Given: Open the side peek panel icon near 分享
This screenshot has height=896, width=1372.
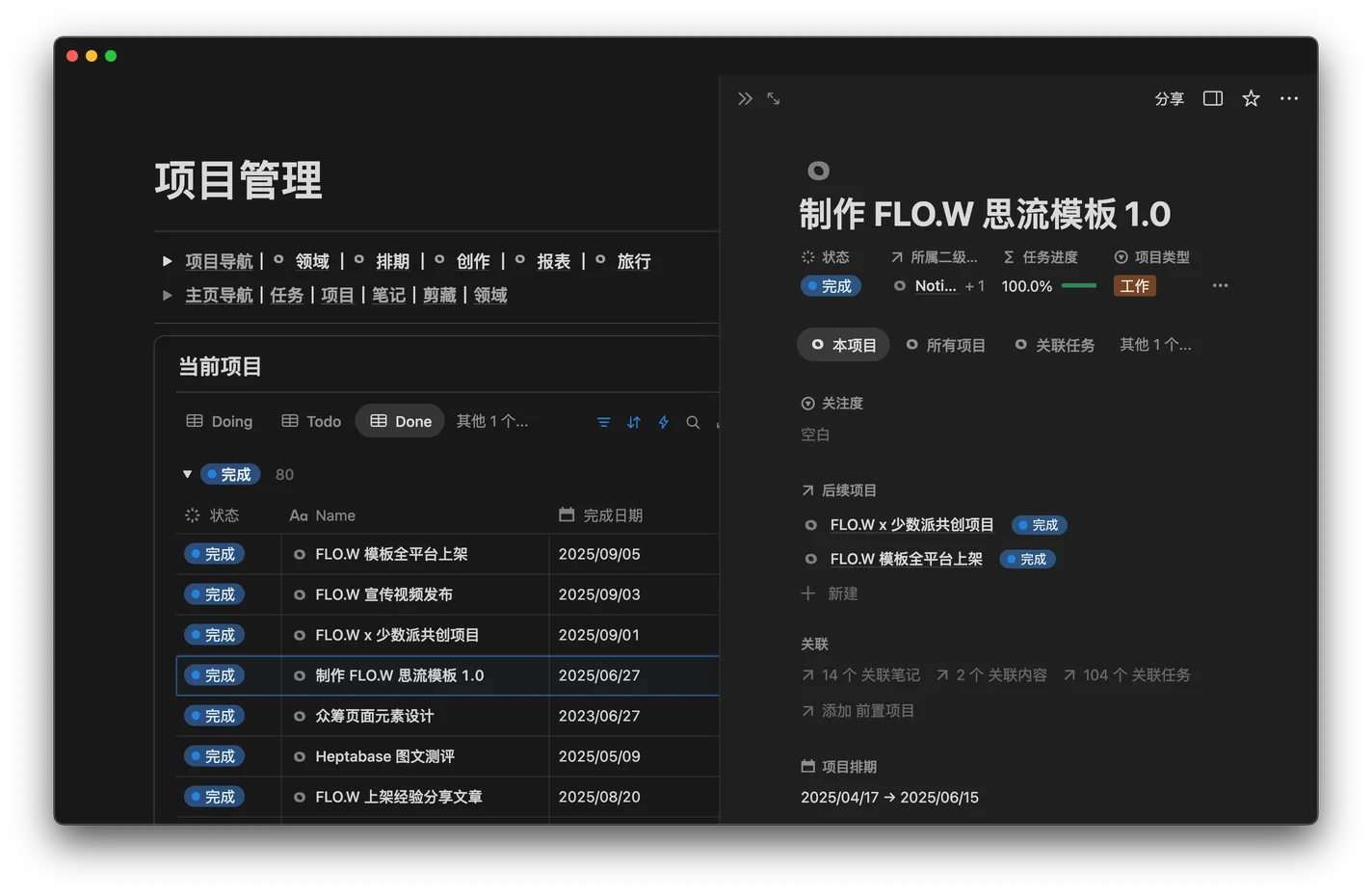Looking at the screenshot, I should [x=1212, y=97].
